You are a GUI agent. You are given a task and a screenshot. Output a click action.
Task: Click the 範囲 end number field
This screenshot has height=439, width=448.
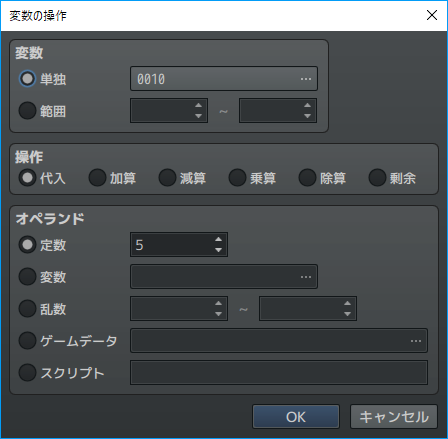click(x=278, y=111)
